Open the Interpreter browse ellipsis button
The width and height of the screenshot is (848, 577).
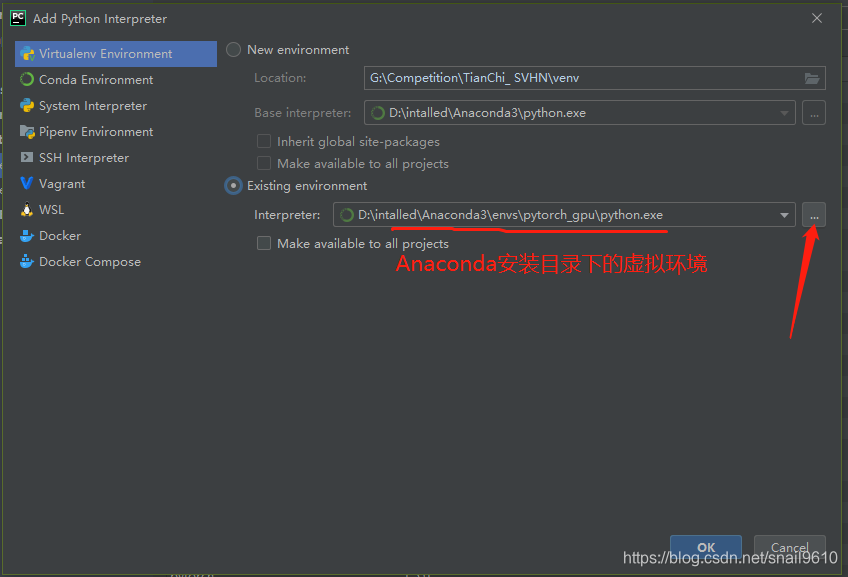[x=814, y=215]
